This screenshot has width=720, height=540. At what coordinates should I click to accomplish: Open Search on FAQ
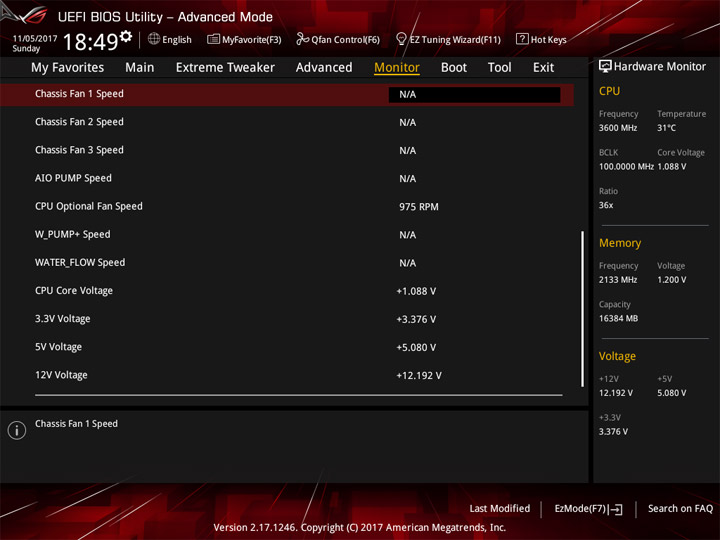(x=680, y=508)
